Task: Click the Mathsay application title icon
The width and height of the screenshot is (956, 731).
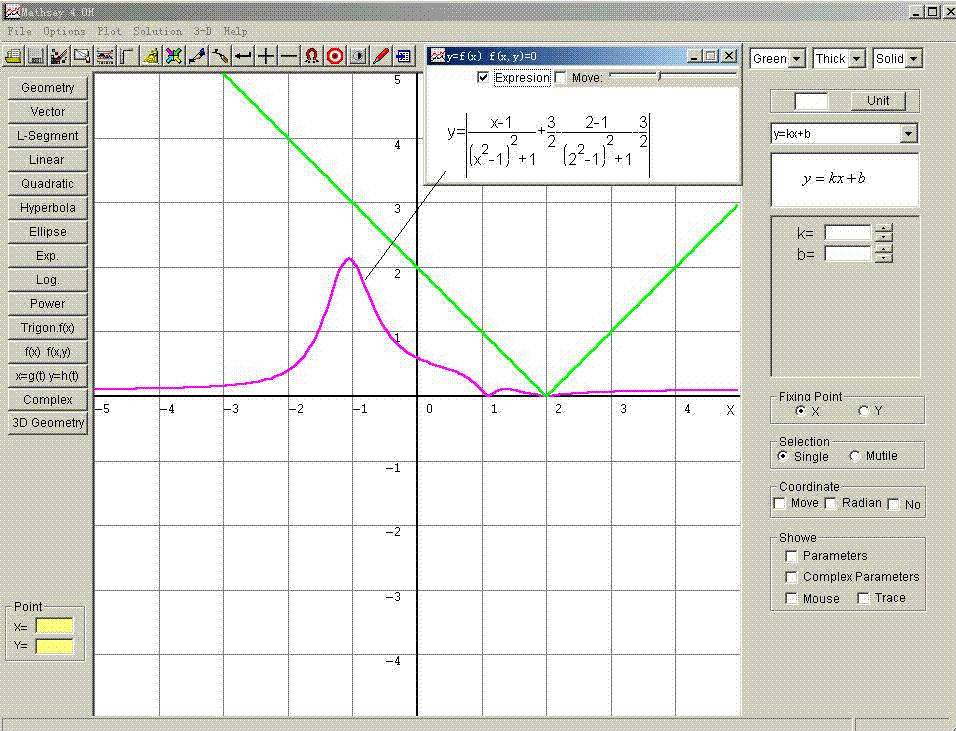Action: click(x=12, y=12)
